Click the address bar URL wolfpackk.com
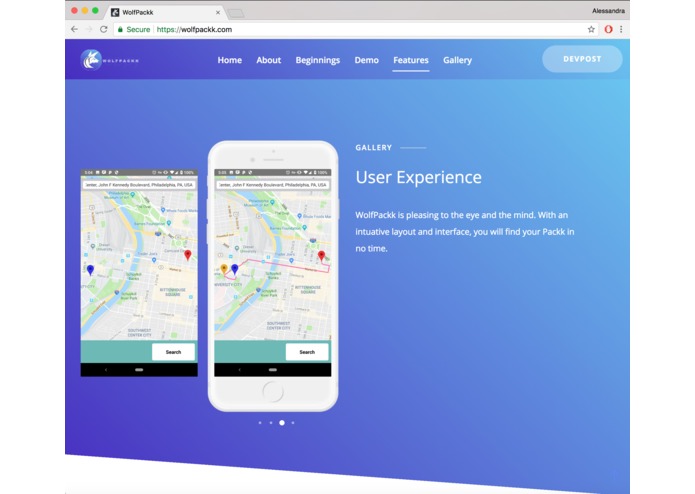Screen dimensions: 695x494 194,29
